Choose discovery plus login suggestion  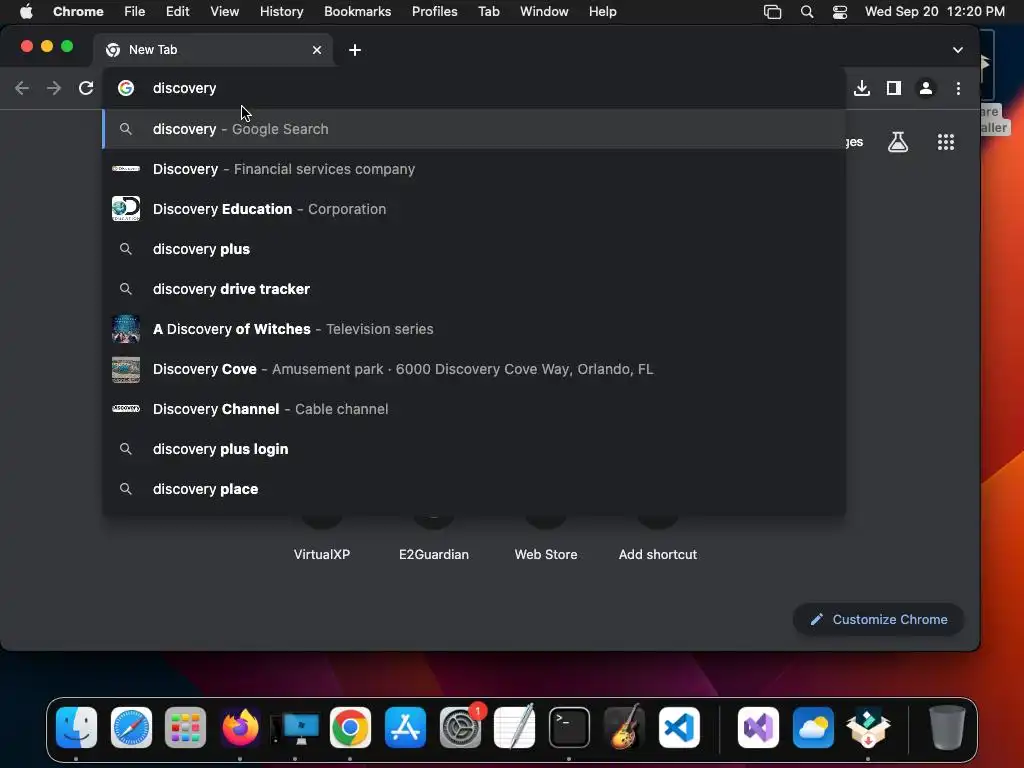[x=474, y=449]
